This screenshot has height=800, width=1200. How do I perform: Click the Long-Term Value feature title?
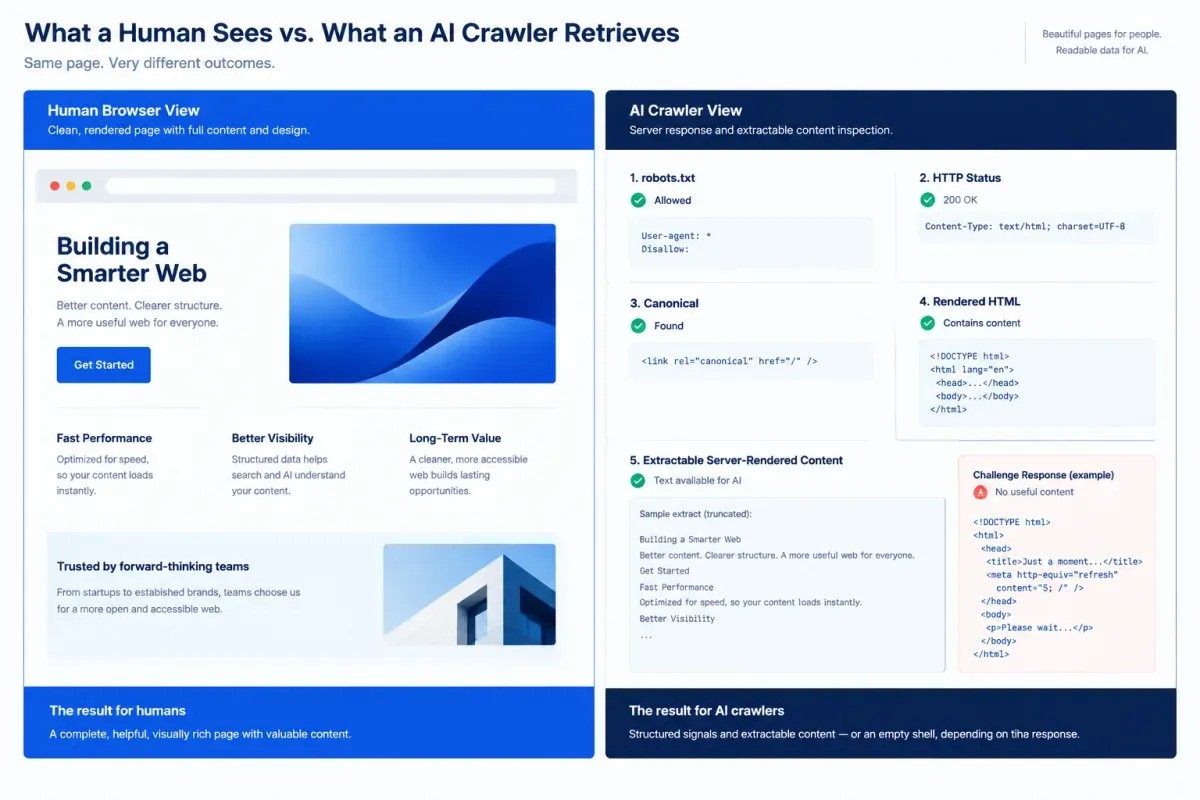(x=455, y=438)
